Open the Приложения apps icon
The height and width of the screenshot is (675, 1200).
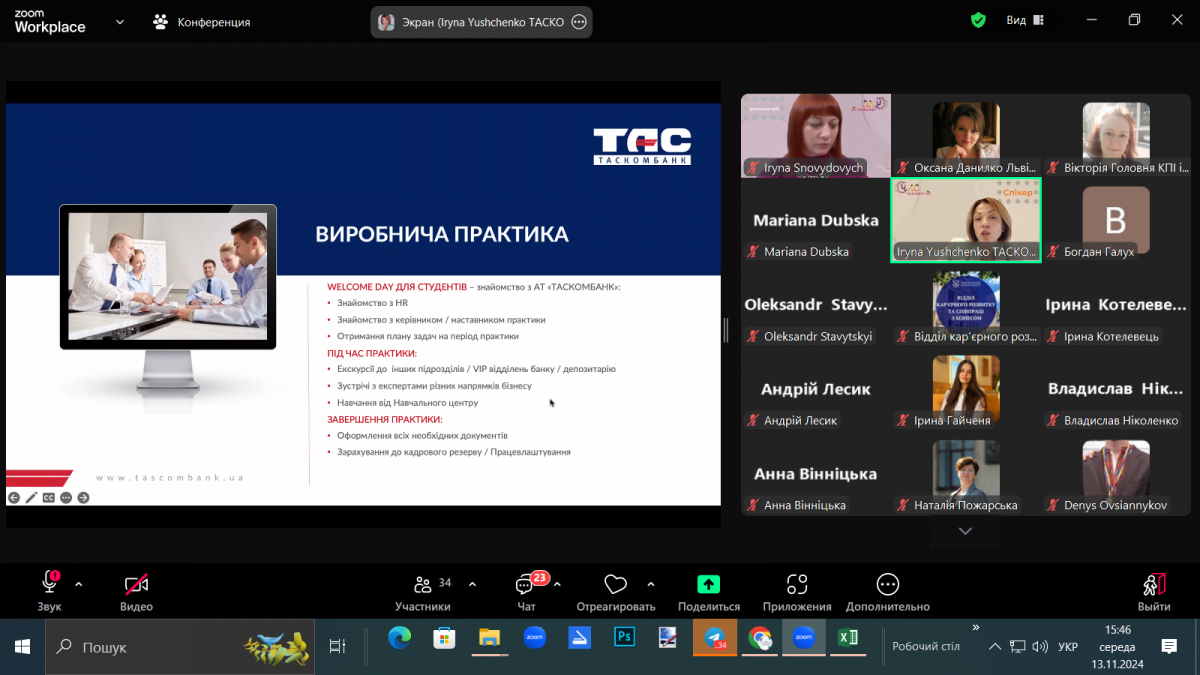click(x=796, y=586)
